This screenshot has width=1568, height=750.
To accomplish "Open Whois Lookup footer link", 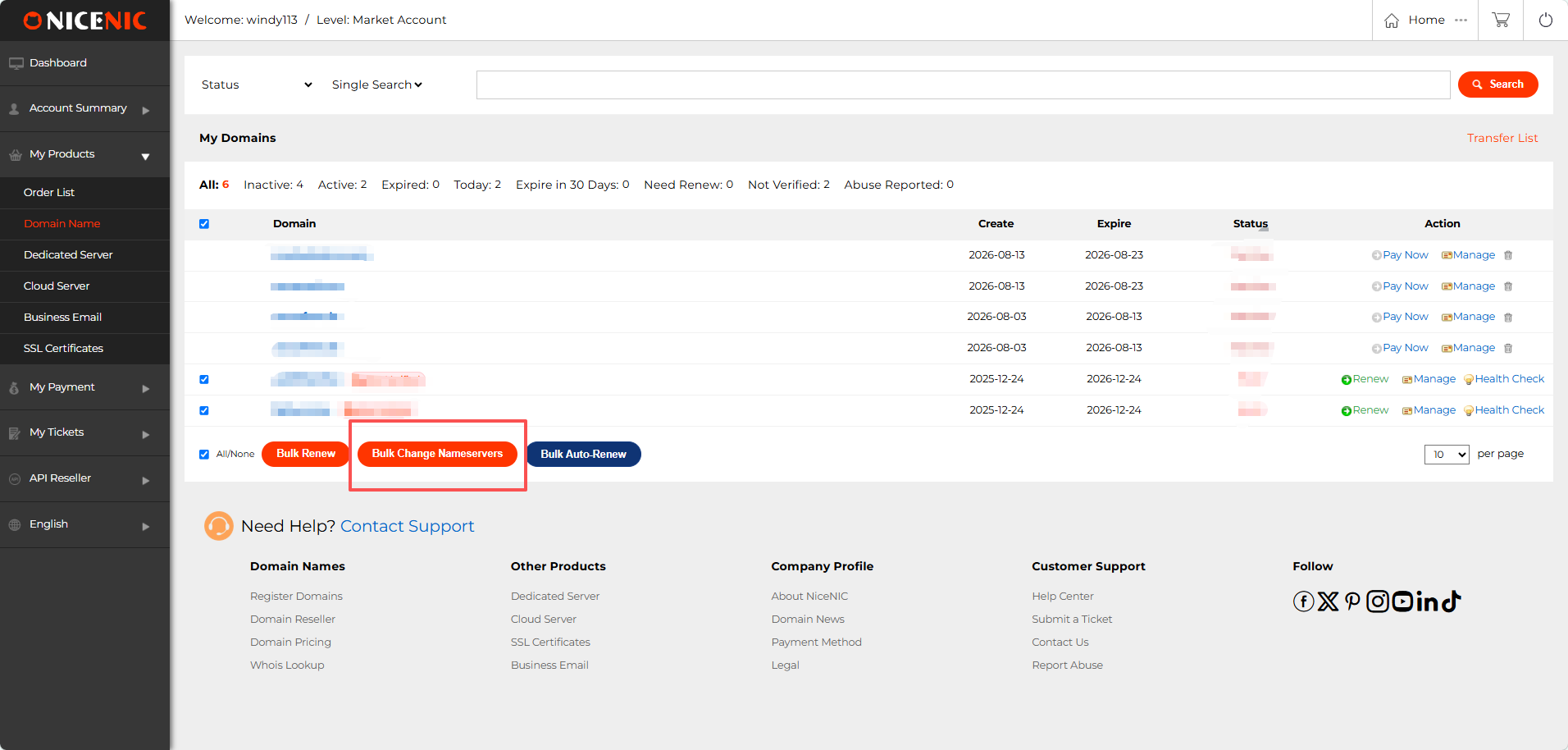I will 287,665.
